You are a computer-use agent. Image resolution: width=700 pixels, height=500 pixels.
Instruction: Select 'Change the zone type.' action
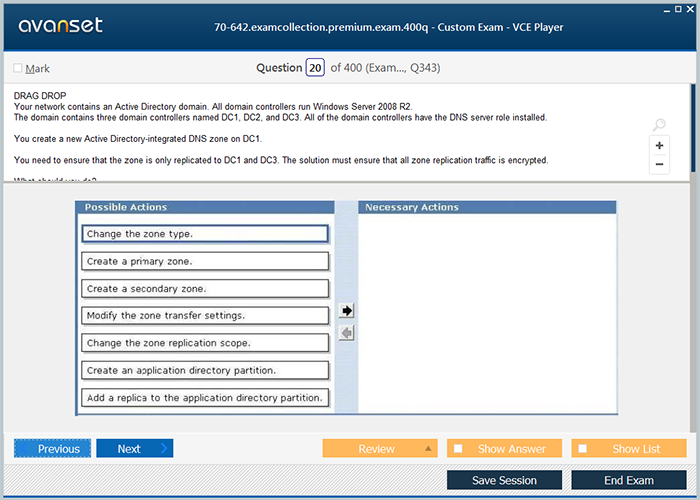(x=205, y=234)
